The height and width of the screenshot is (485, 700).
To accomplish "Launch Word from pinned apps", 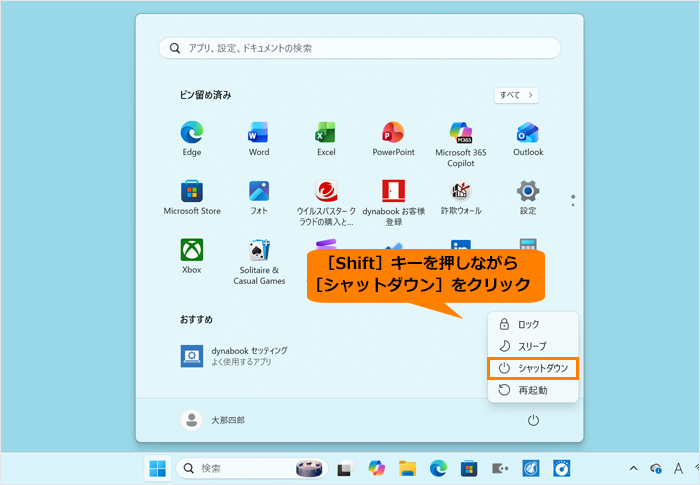I will (x=259, y=139).
